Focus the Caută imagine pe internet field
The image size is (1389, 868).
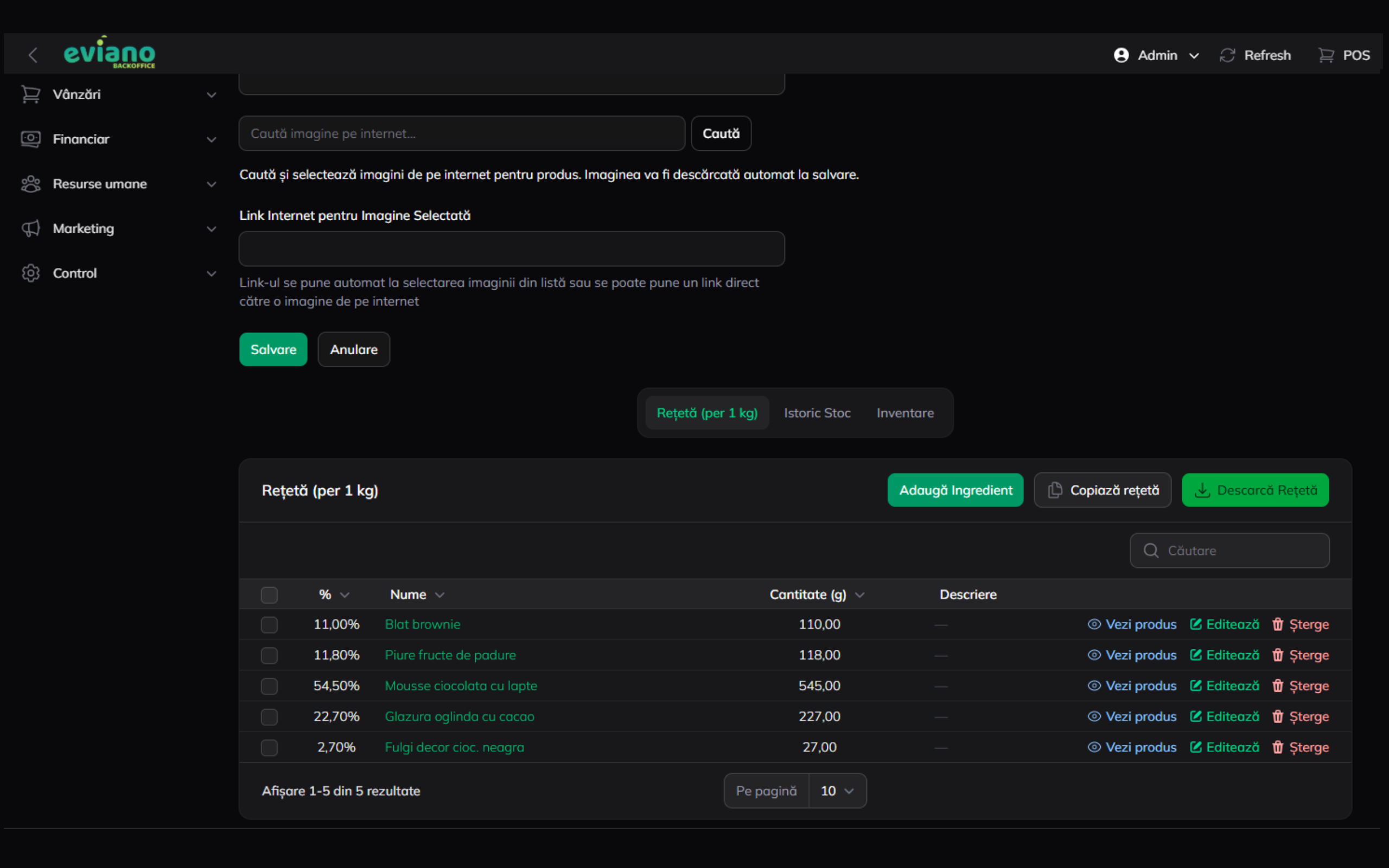[x=462, y=133]
